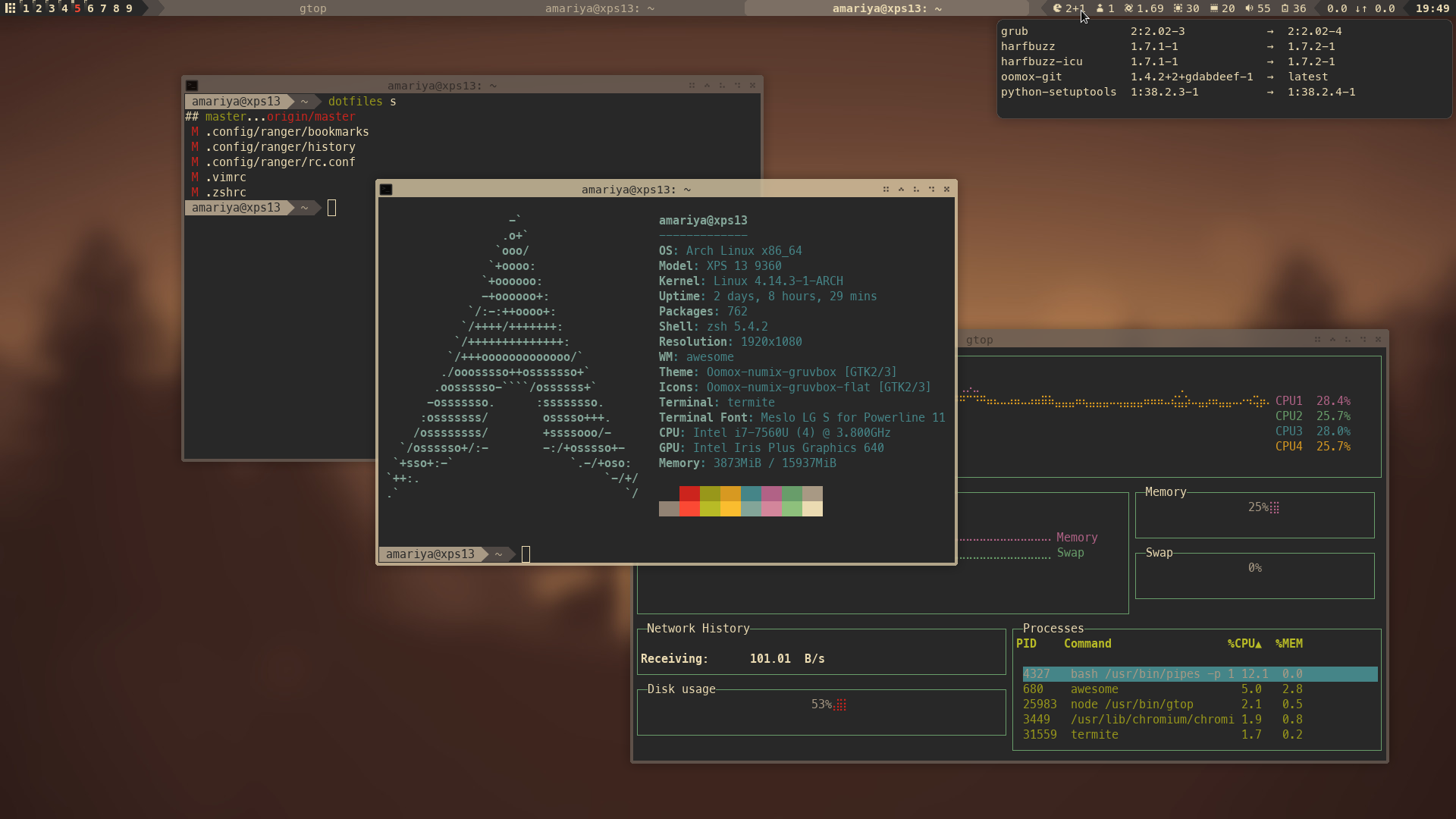Screen dimensions: 1456x819
Task: Click terminal icon in neofetch window titlebar
Action: 386,190
